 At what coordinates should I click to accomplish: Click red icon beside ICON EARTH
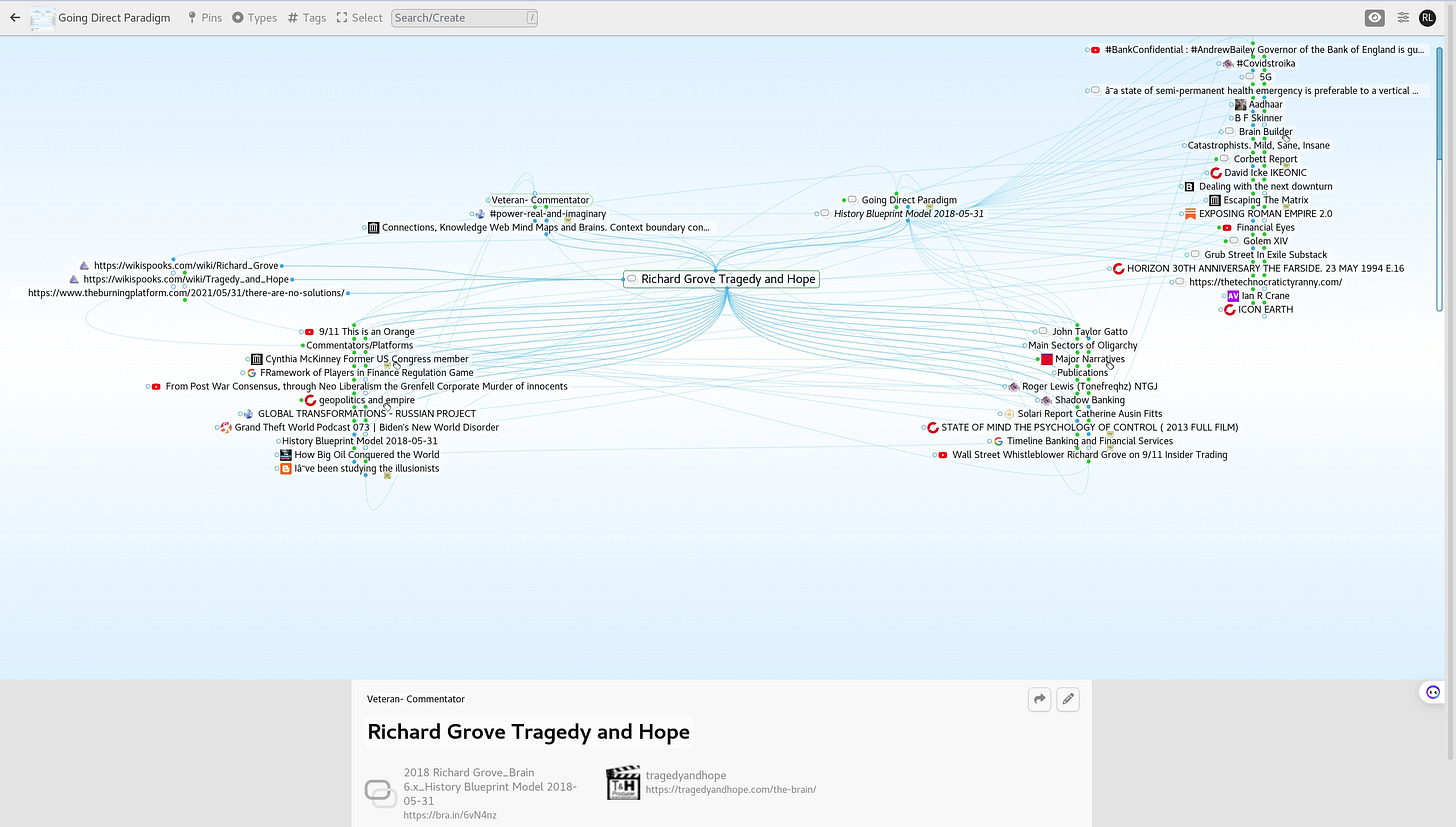click(x=1230, y=310)
